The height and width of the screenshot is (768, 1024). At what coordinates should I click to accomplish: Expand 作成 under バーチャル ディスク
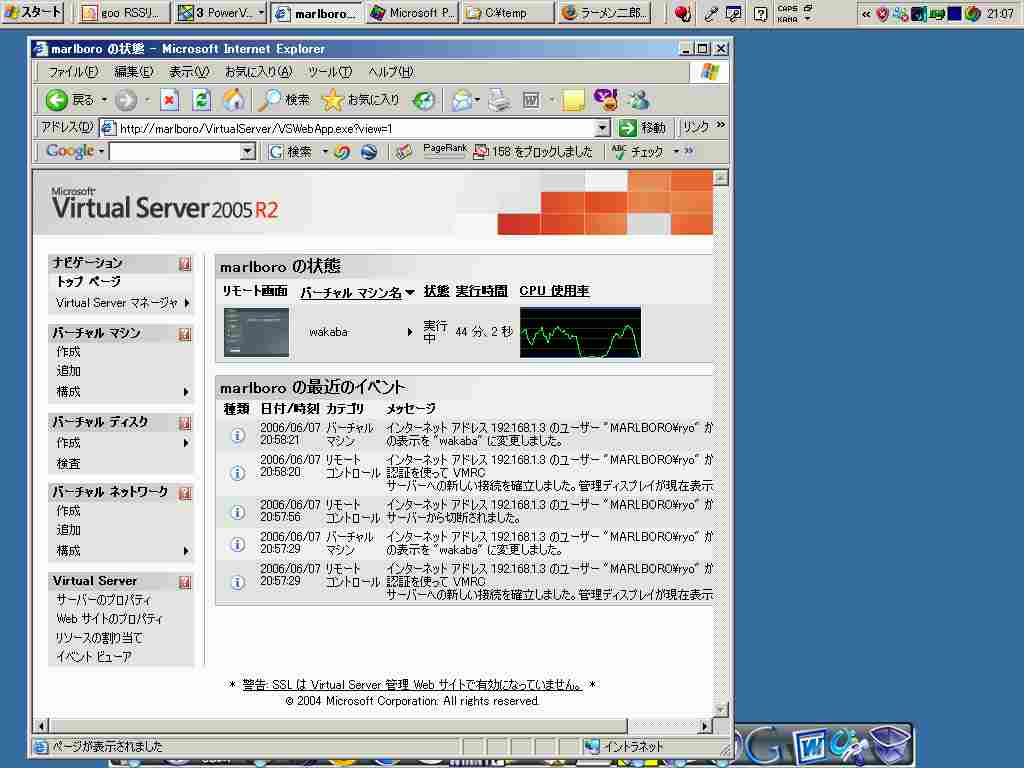186,443
